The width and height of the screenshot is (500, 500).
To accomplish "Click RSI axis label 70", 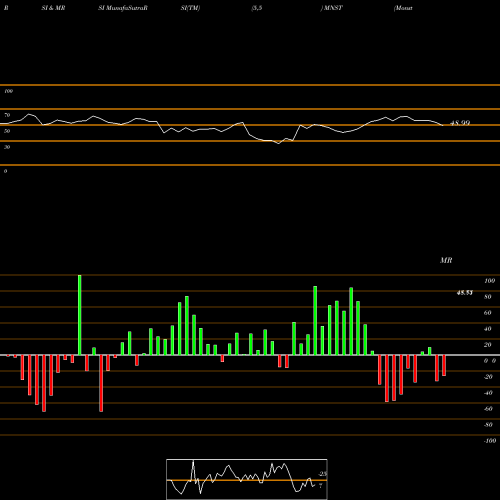I will coord(7,115).
